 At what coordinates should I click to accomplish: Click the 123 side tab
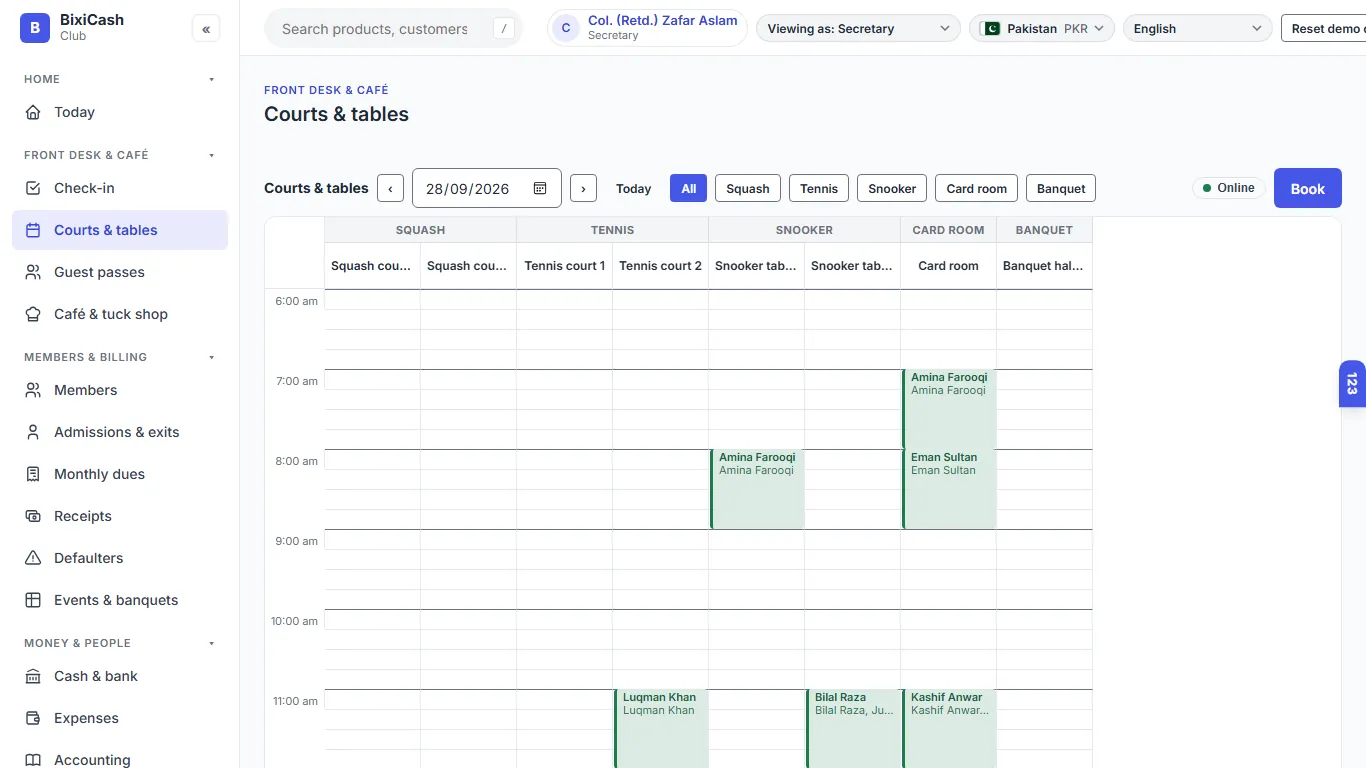click(x=1352, y=384)
